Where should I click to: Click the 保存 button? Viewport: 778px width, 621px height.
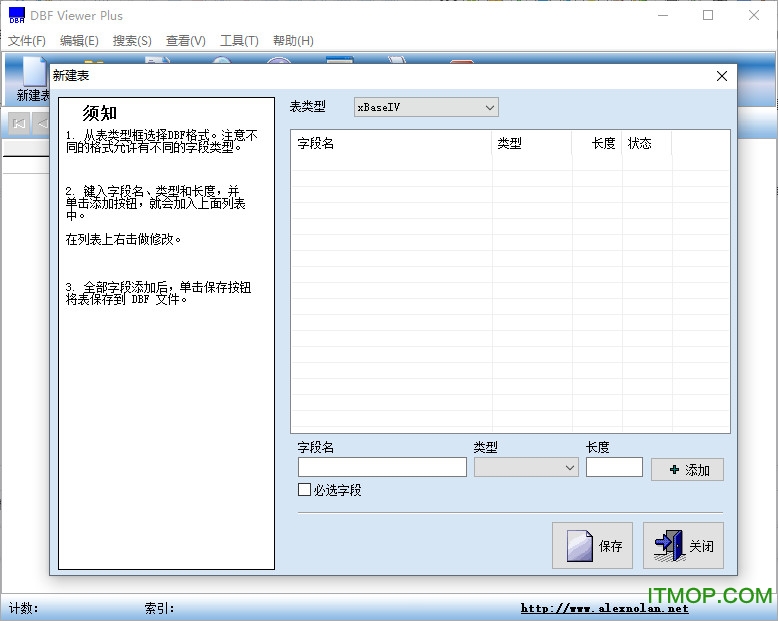coord(592,546)
